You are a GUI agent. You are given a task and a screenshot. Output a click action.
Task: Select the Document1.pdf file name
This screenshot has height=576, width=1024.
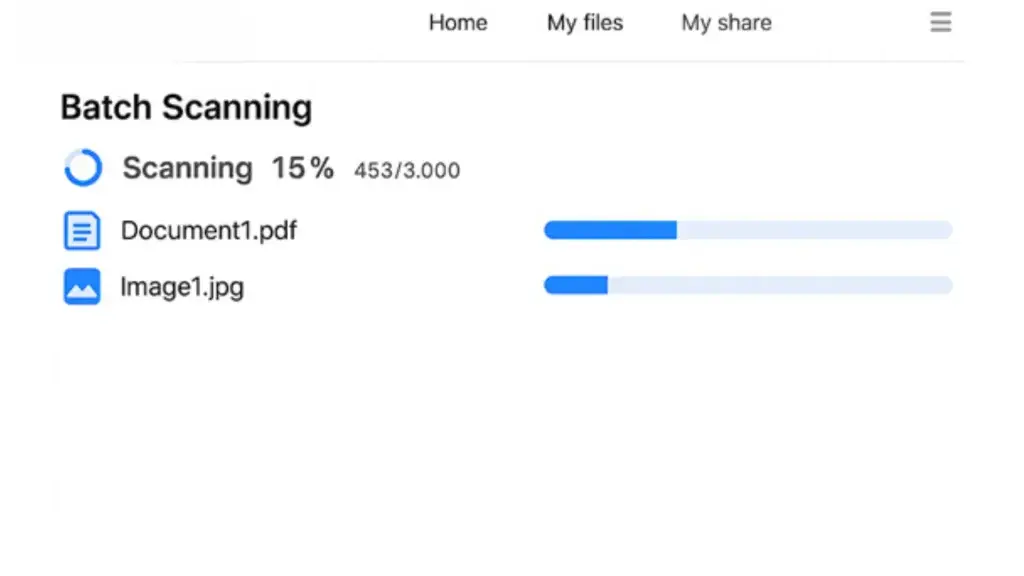(208, 231)
